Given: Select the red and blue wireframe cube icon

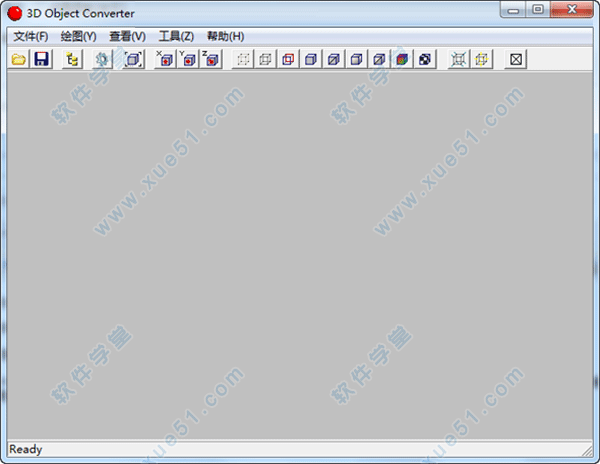Looking at the screenshot, I should coord(288,59).
